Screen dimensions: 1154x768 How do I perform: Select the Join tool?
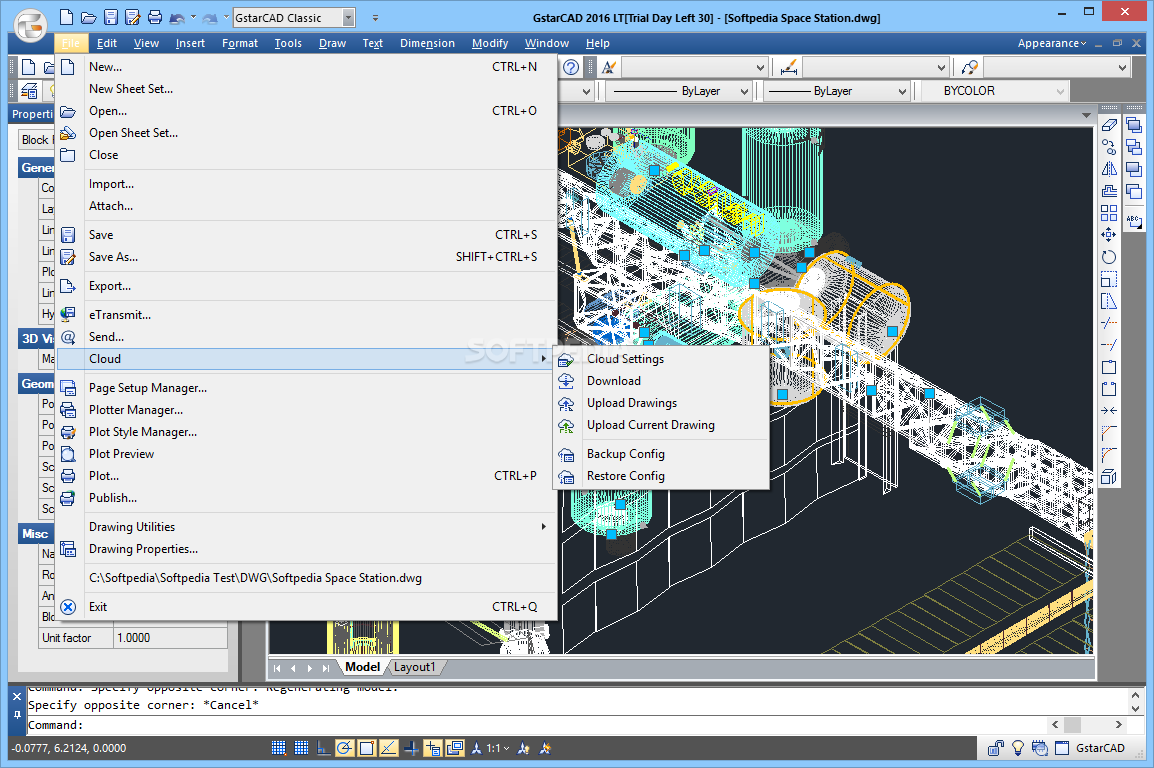pos(1109,410)
